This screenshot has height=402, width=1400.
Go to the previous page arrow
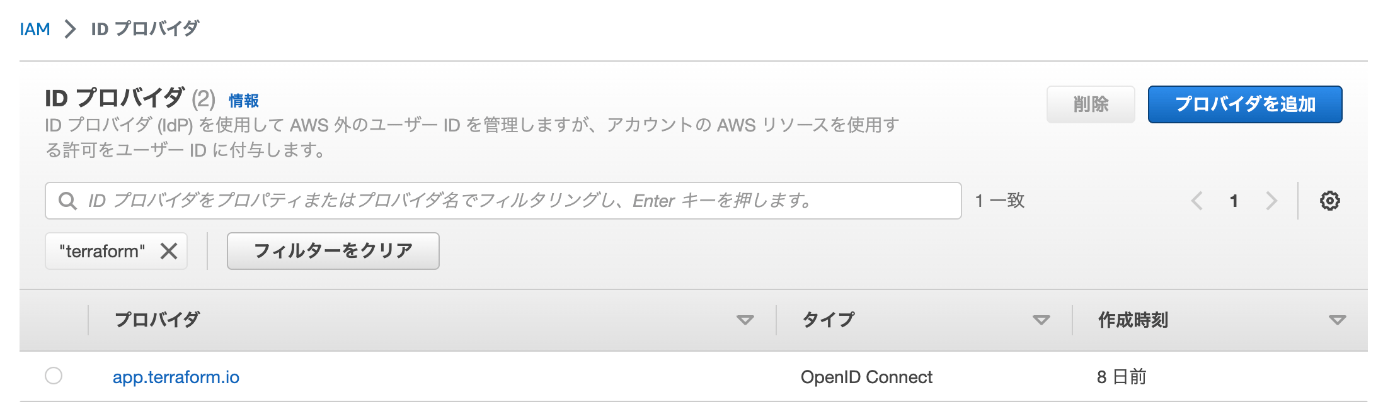coord(1197,201)
